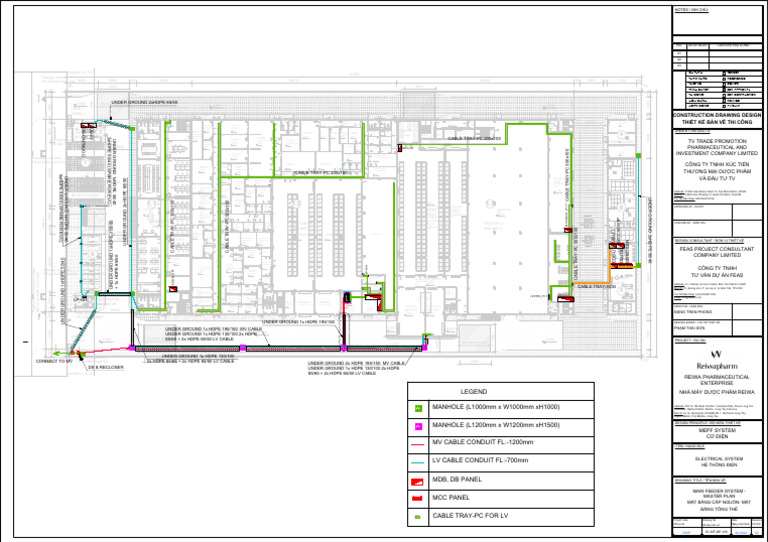Select 'MDB, DB PANEL' legend text
768x542 pixels.
(x=457, y=479)
